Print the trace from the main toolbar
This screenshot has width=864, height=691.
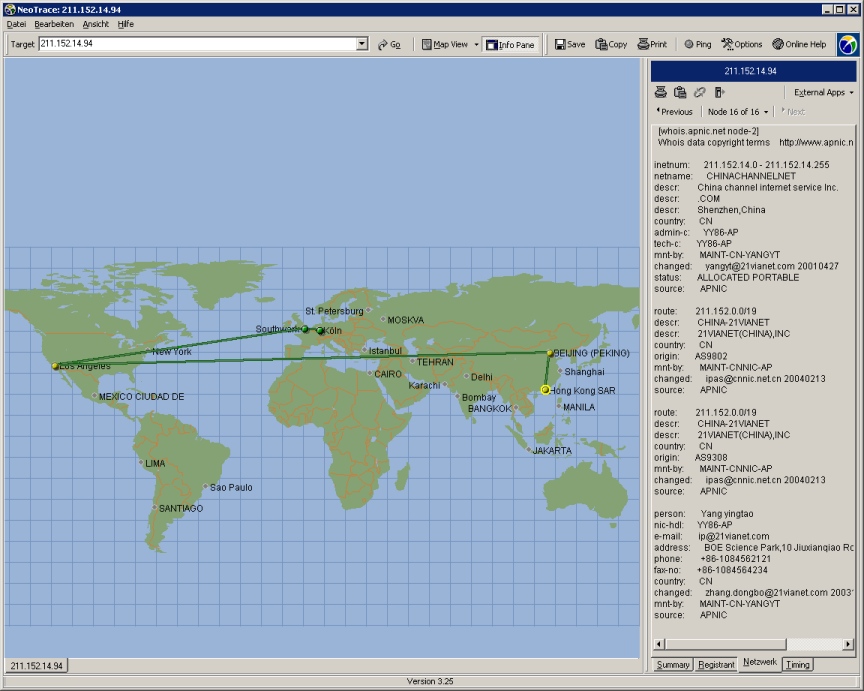coord(652,44)
